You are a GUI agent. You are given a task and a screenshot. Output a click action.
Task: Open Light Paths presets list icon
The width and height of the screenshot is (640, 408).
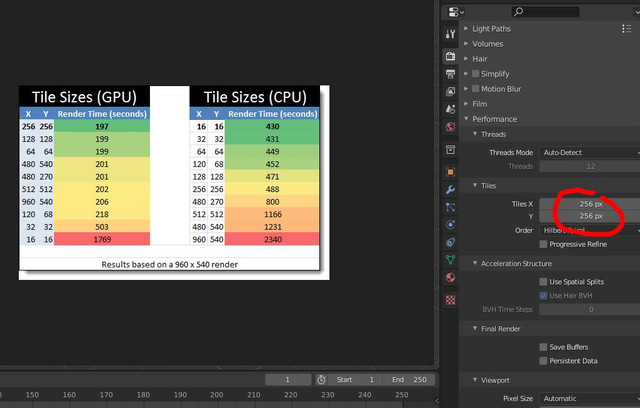point(626,29)
